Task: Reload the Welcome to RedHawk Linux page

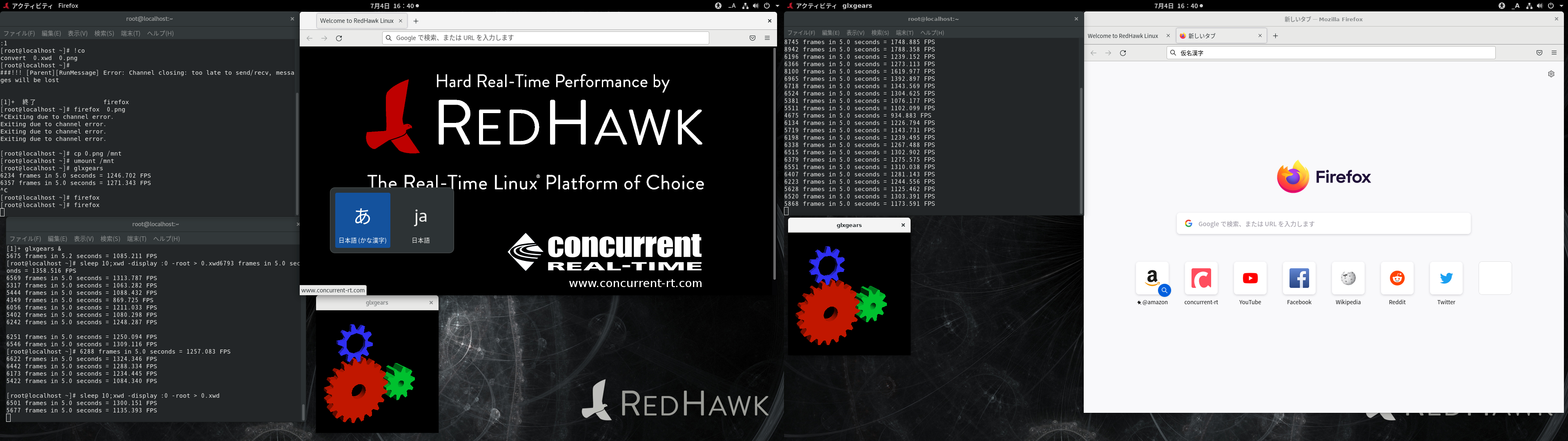Action: point(339,38)
